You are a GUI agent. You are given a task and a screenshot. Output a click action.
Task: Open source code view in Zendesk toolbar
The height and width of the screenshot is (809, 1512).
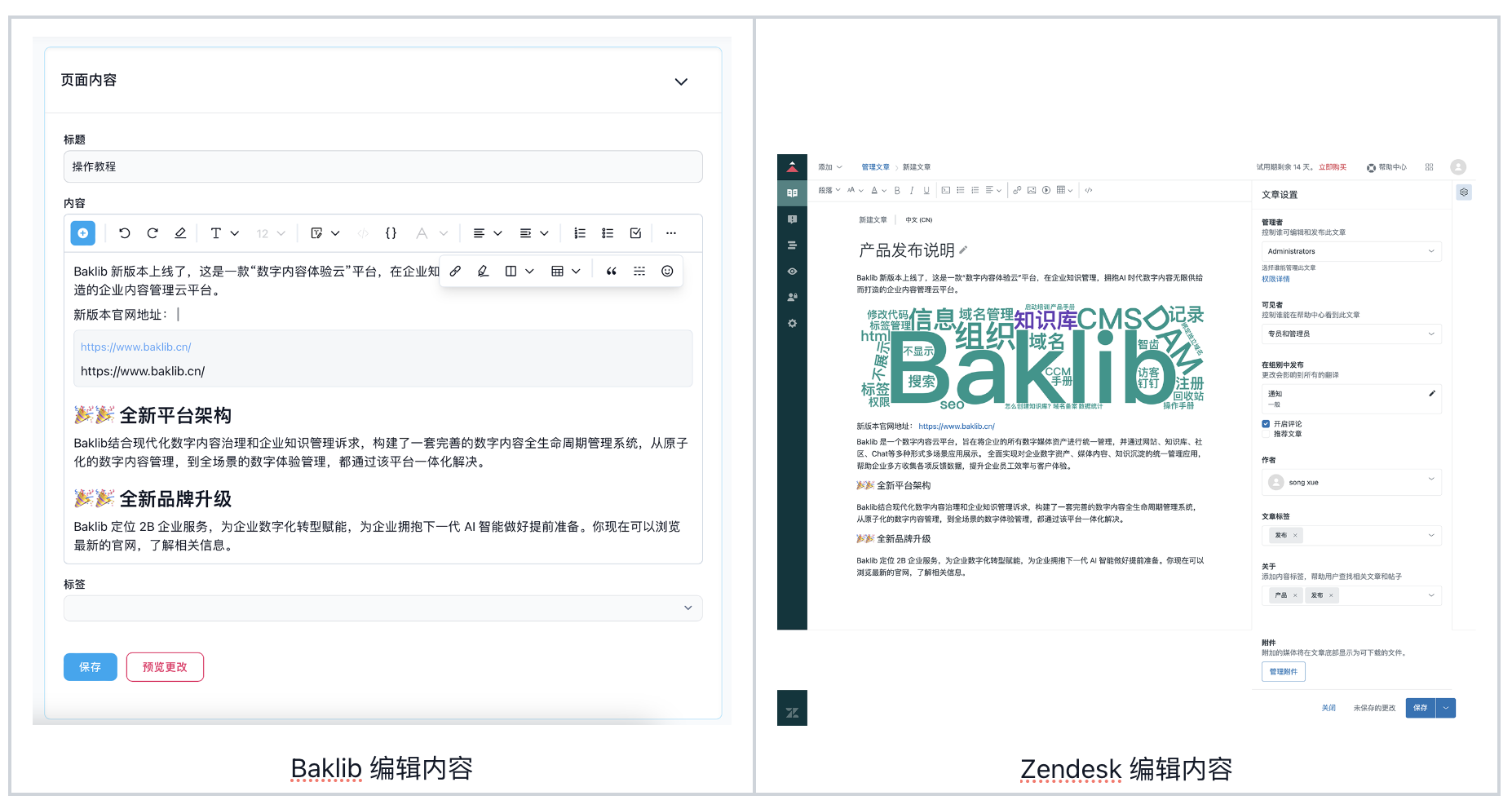[1088, 190]
